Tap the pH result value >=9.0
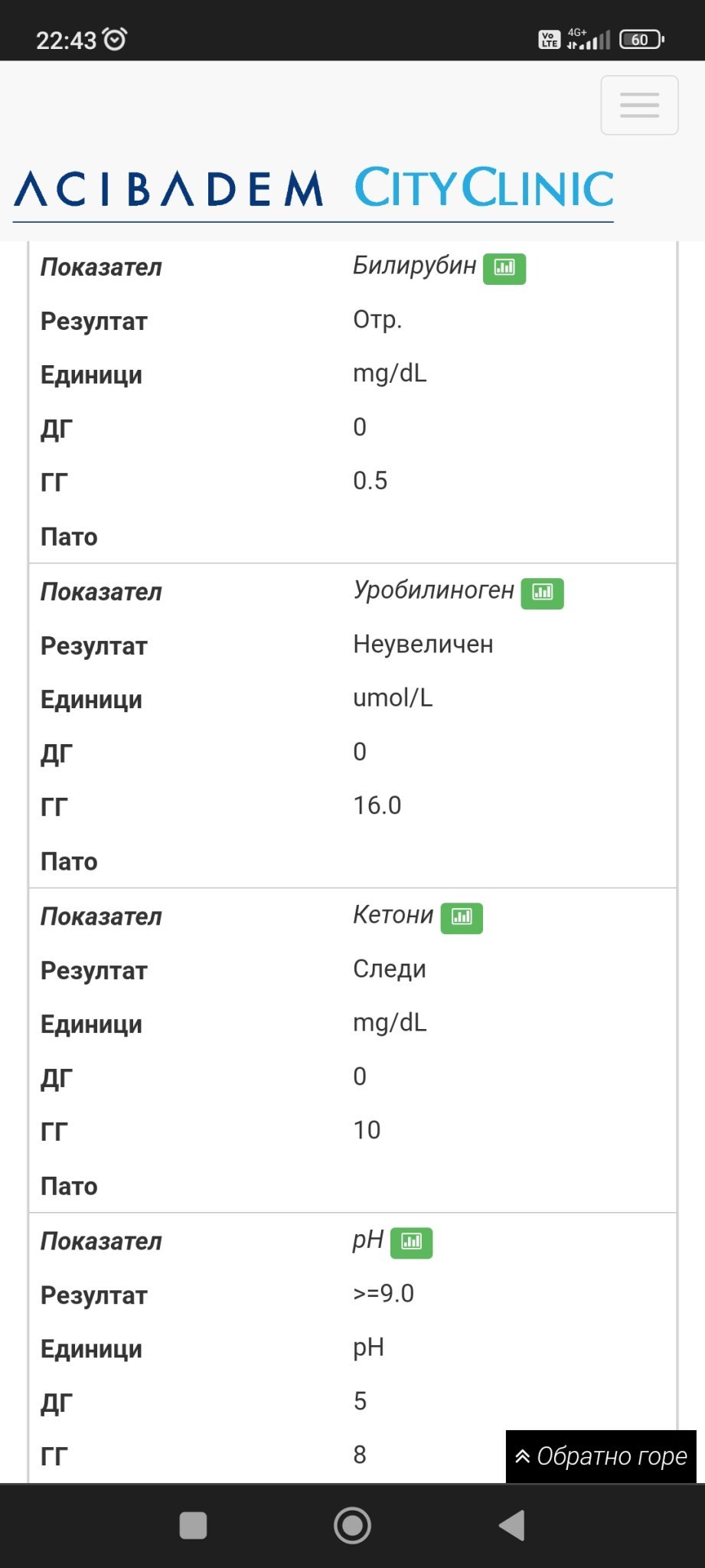Viewport: 705px width, 1568px height. click(x=384, y=1294)
